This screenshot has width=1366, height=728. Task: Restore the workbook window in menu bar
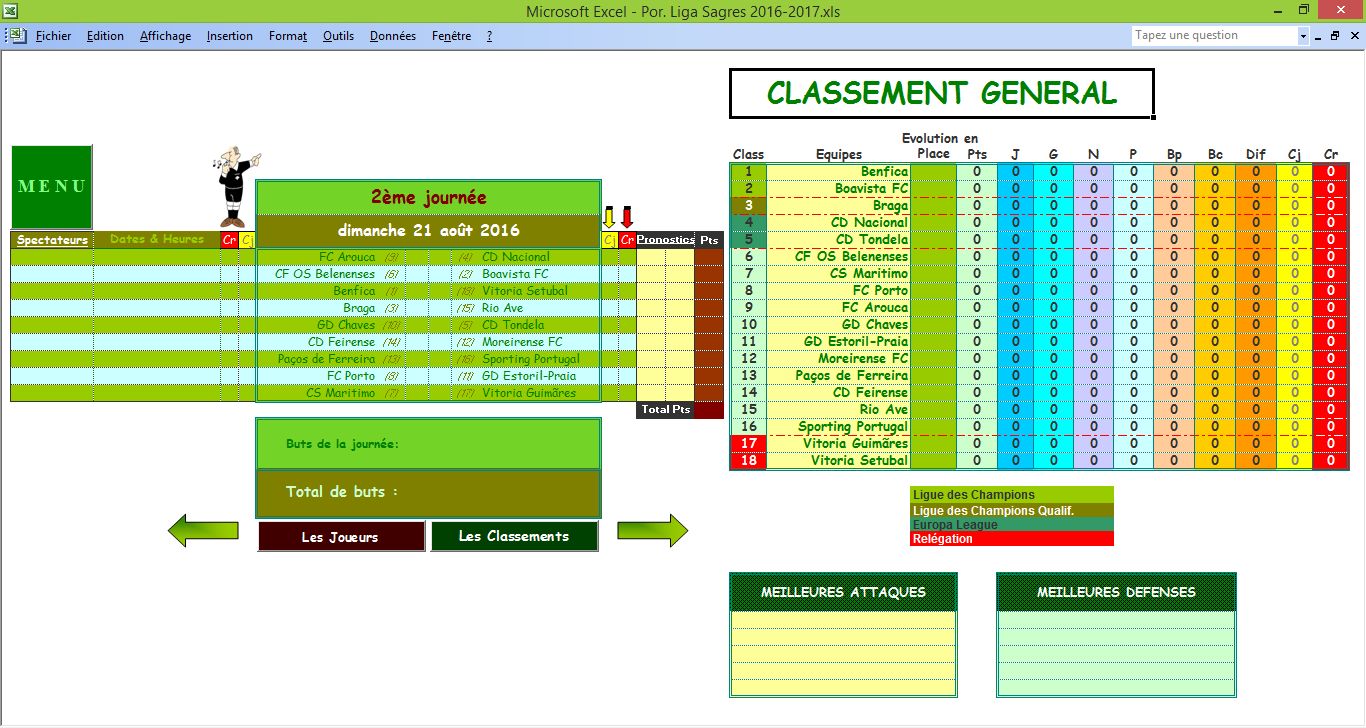[x=1334, y=35]
